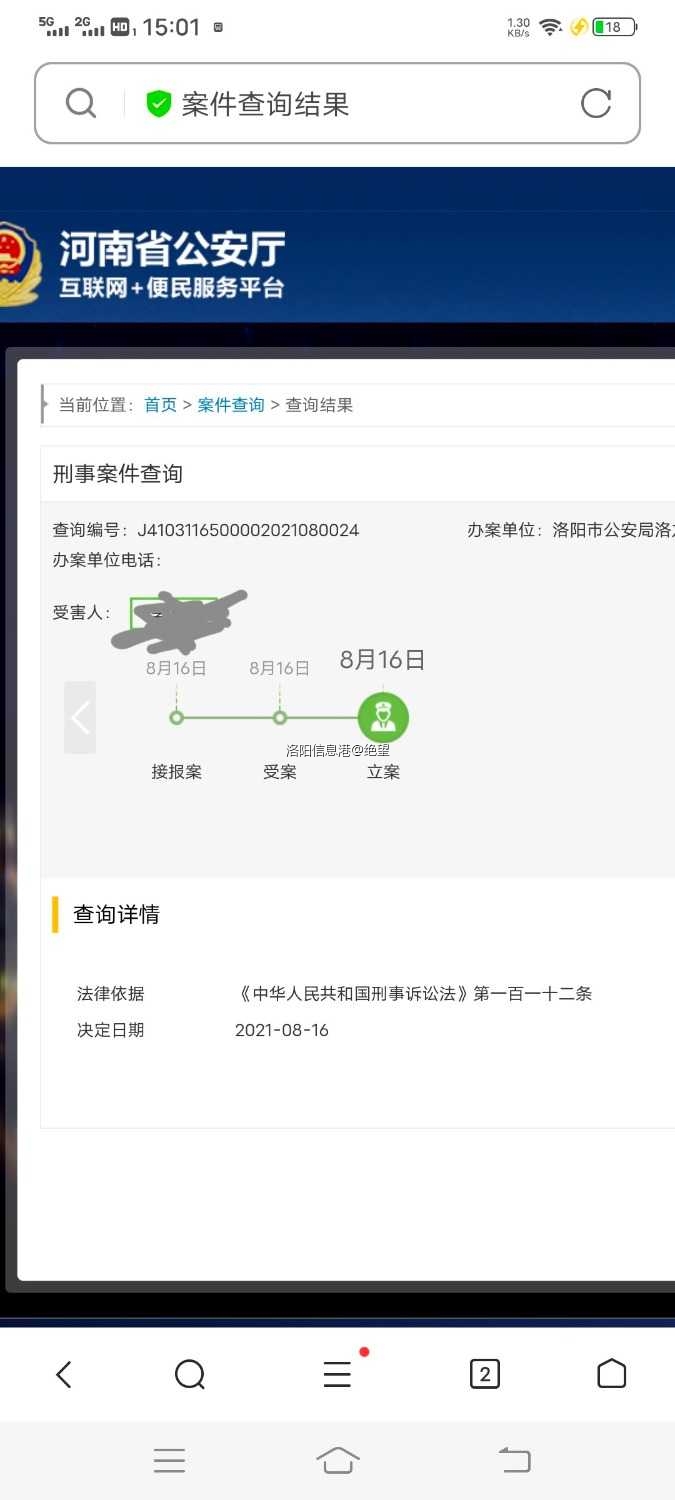Viewport: 675px width, 1500px height.
Task: Tap the Android home navigation button
Action: [337, 1461]
